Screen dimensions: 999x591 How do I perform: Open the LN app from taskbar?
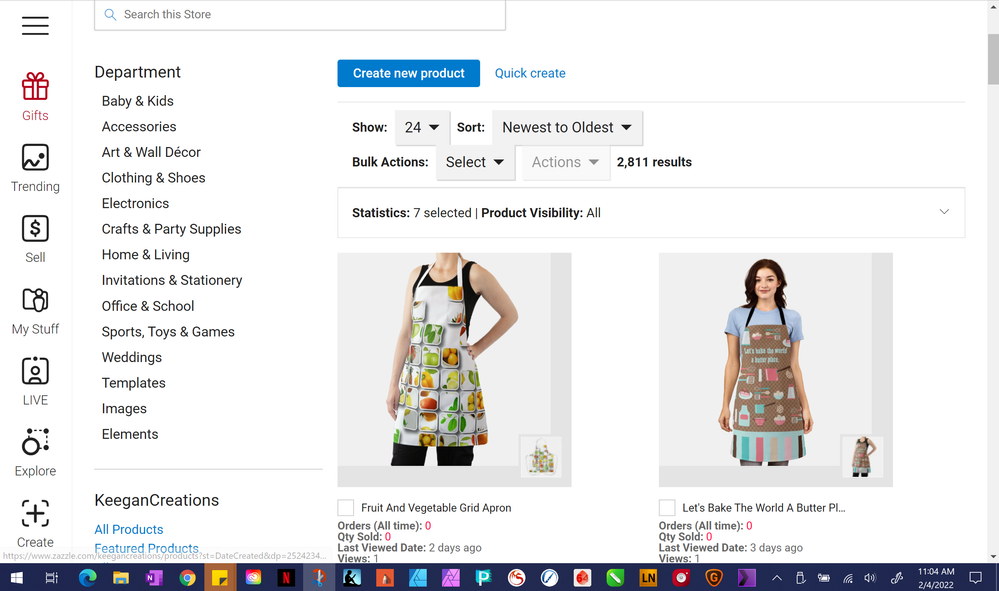click(648, 578)
